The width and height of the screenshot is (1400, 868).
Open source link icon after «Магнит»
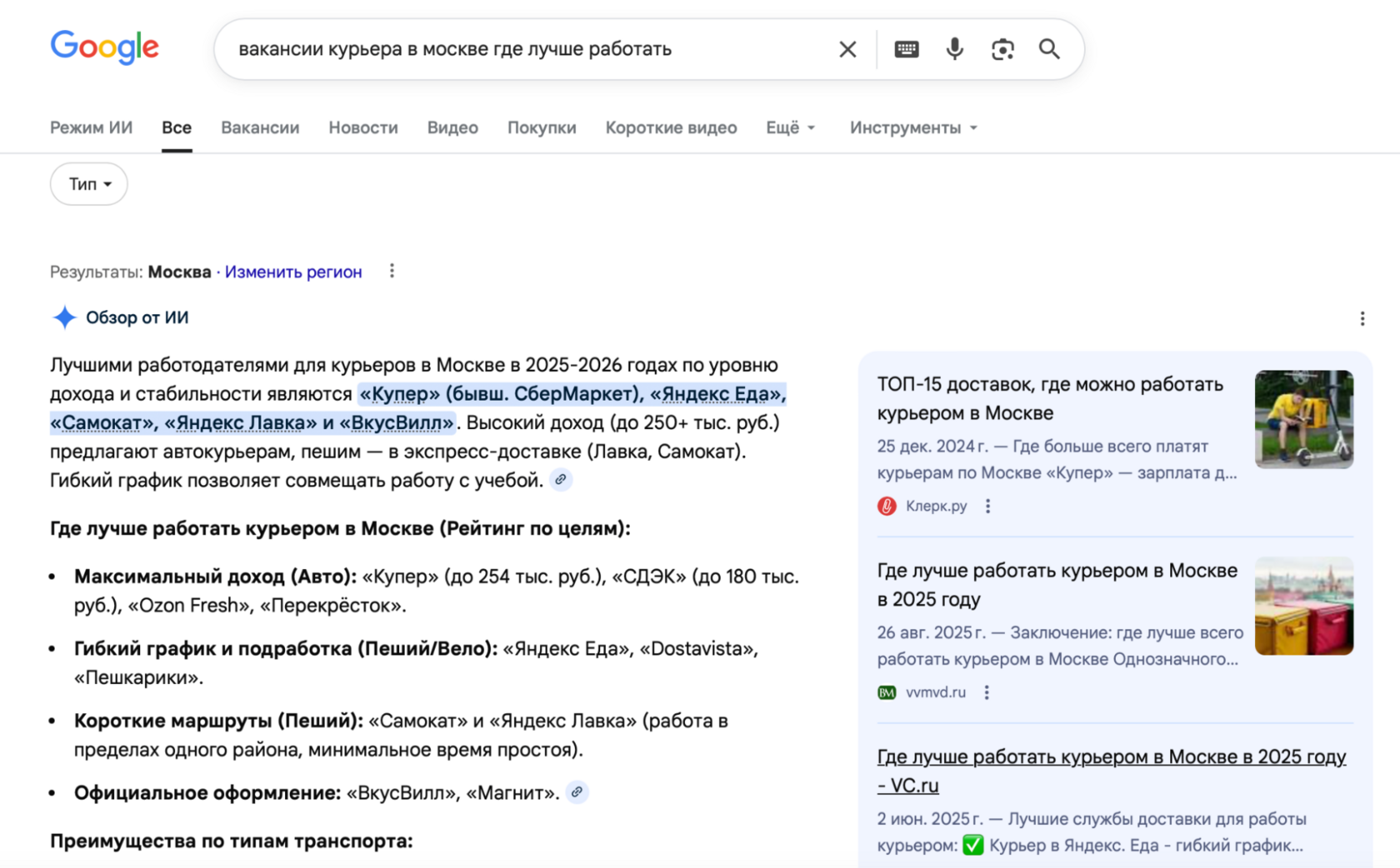(x=577, y=792)
